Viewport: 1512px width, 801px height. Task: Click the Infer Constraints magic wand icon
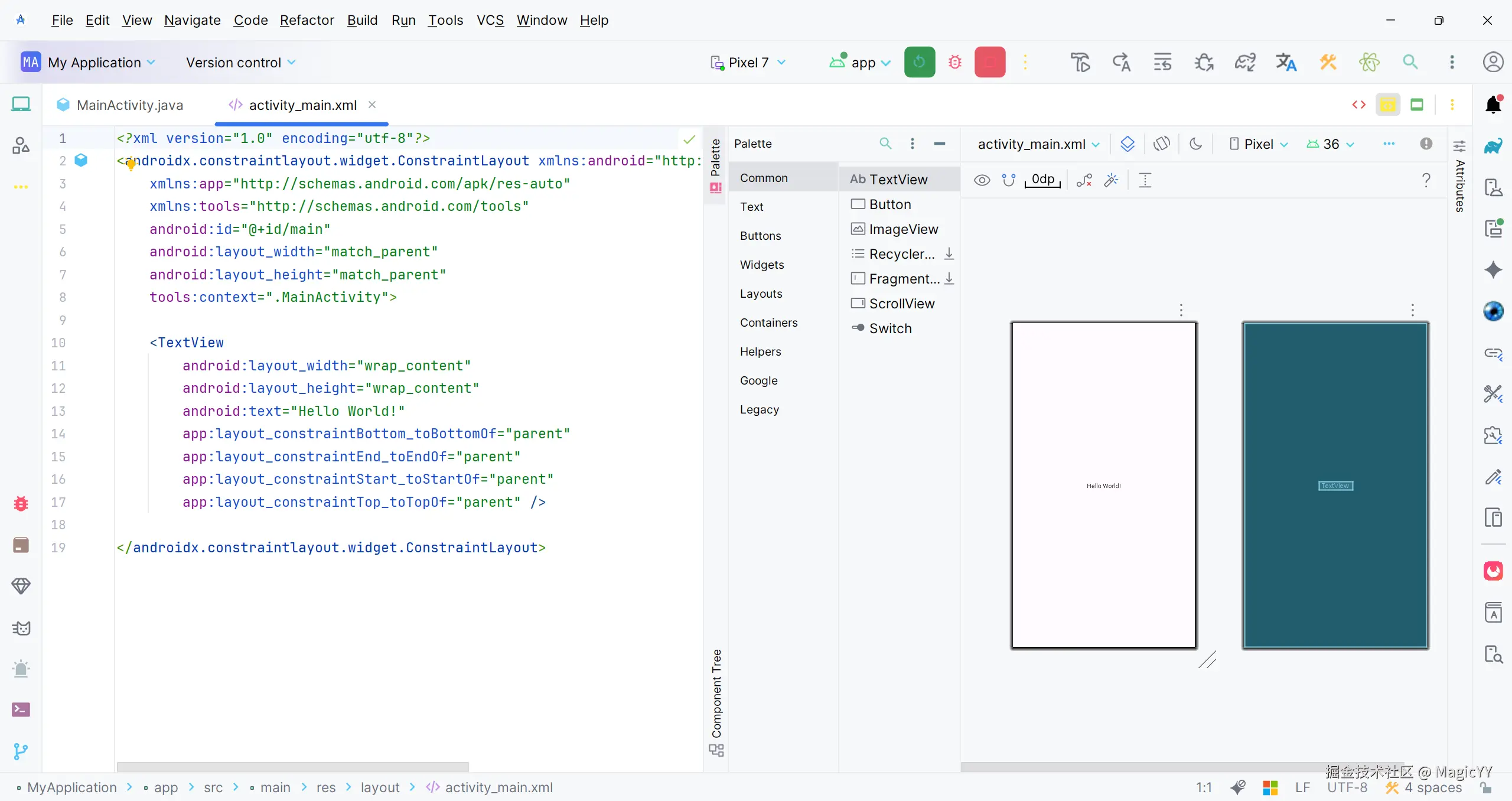coord(1111,180)
